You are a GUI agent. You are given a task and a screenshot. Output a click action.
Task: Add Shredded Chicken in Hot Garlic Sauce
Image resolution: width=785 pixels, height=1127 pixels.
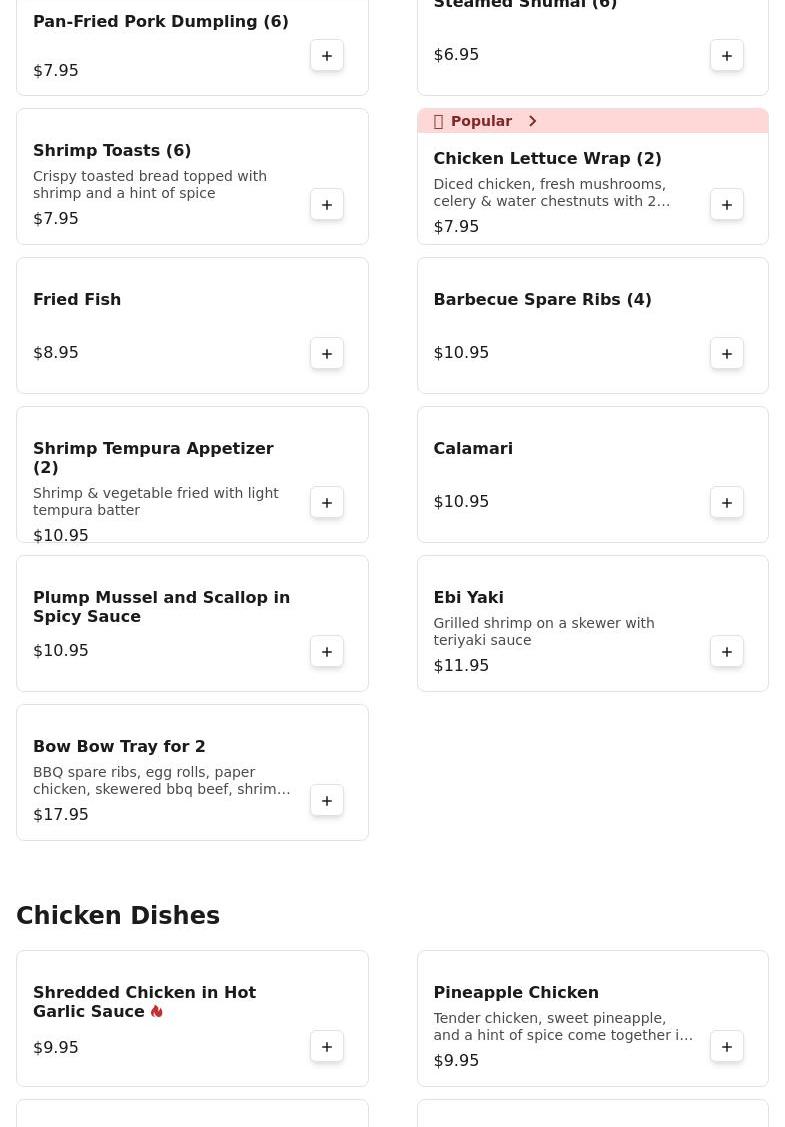click(x=327, y=1047)
